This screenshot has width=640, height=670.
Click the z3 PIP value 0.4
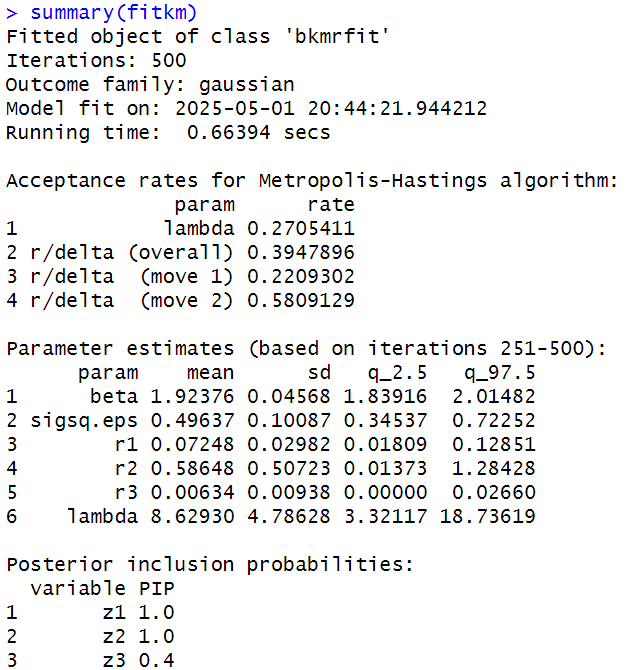156,660
